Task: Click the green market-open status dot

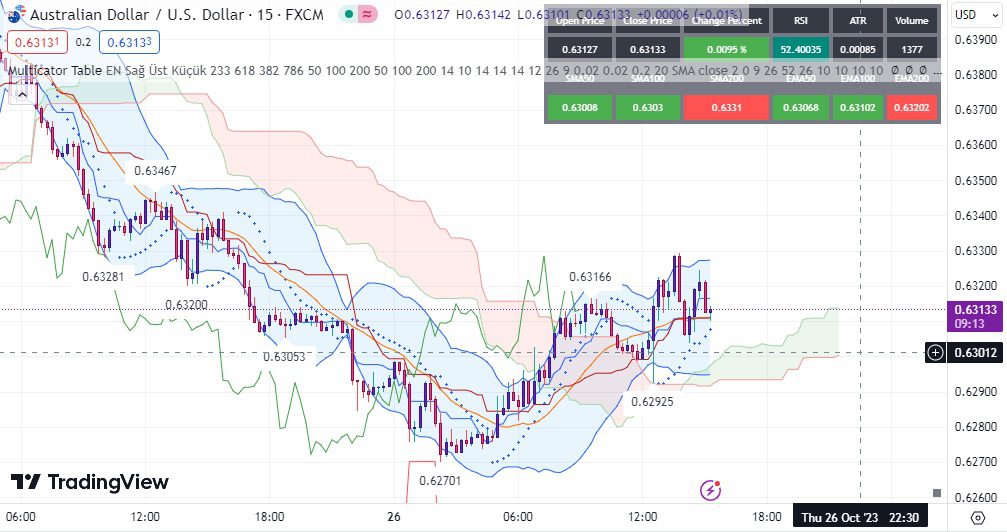Action: coord(349,14)
